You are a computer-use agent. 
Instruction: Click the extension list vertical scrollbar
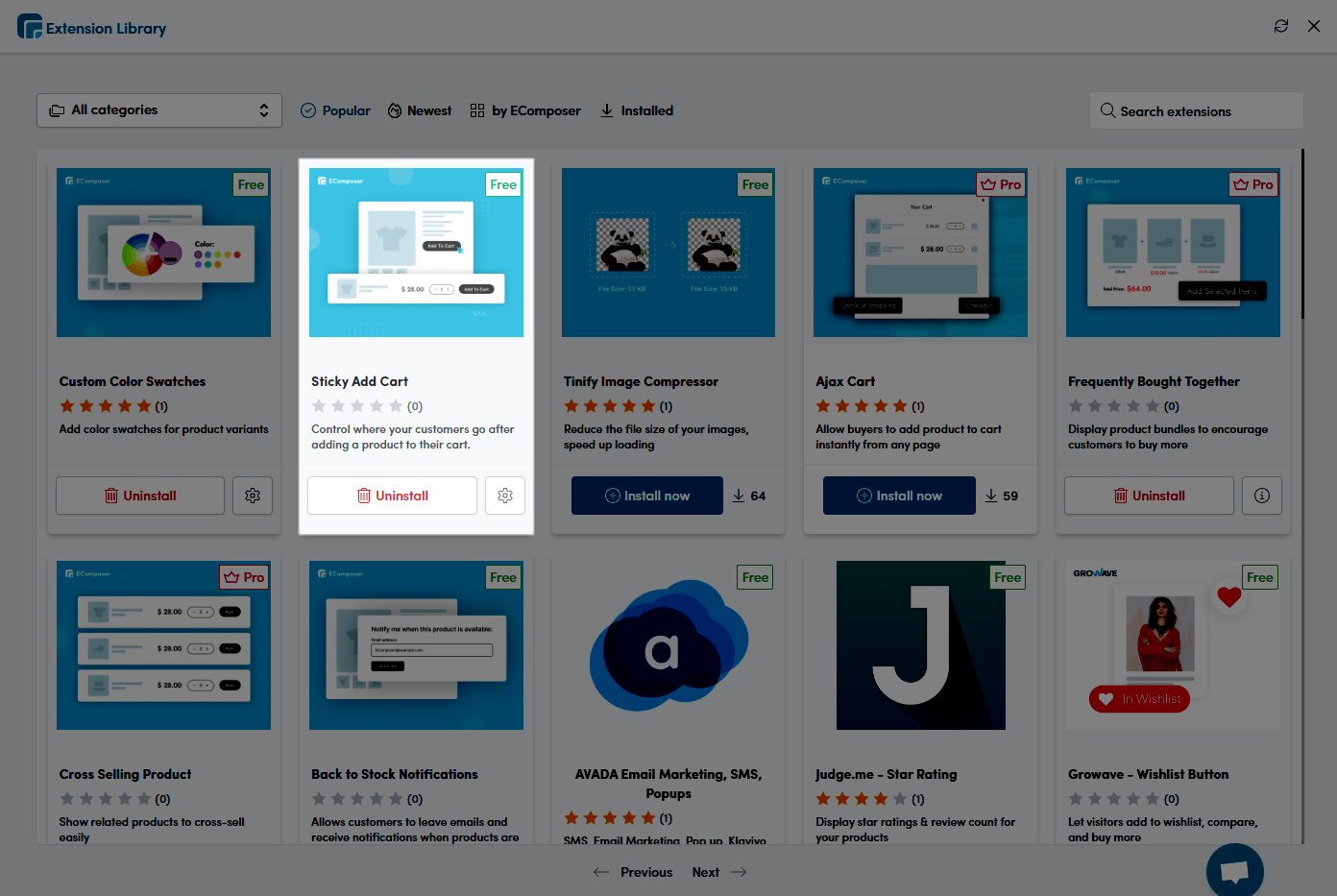coord(1302,233)
